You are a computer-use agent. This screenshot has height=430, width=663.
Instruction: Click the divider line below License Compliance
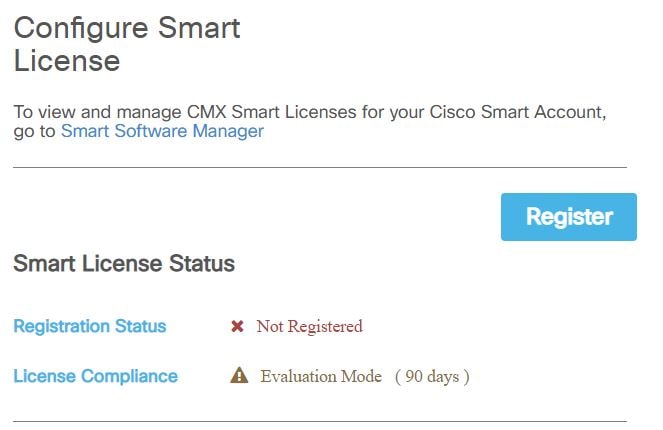(x=320, y=421)
